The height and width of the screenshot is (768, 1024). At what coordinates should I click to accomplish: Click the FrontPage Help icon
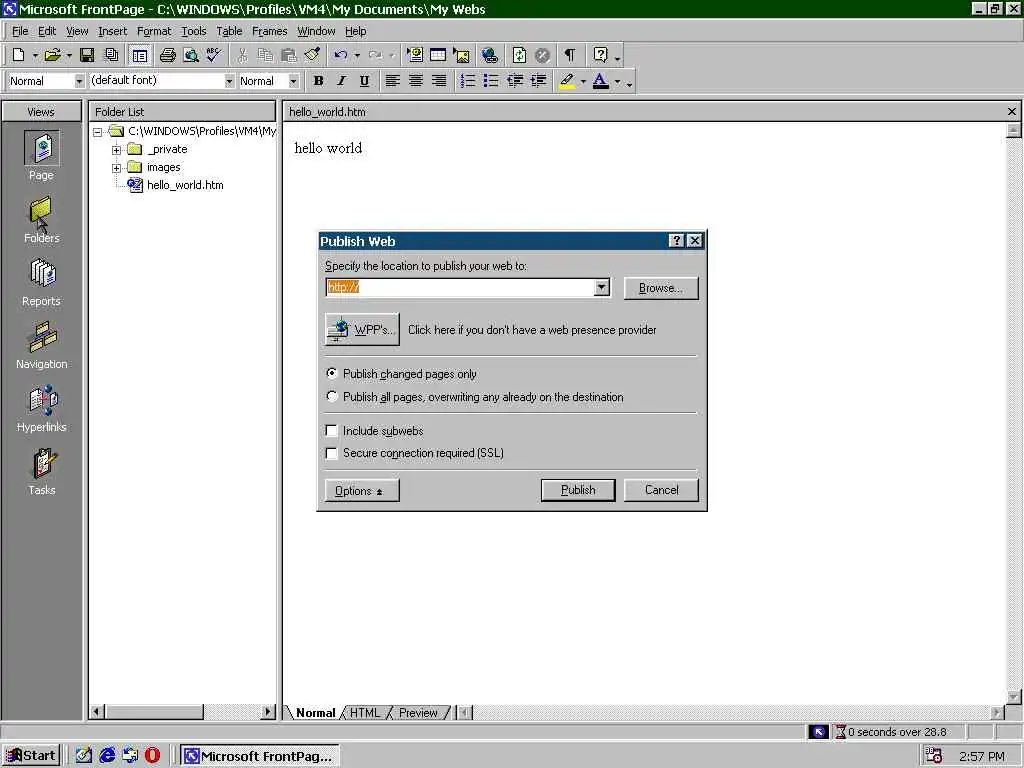coord(601,56)
